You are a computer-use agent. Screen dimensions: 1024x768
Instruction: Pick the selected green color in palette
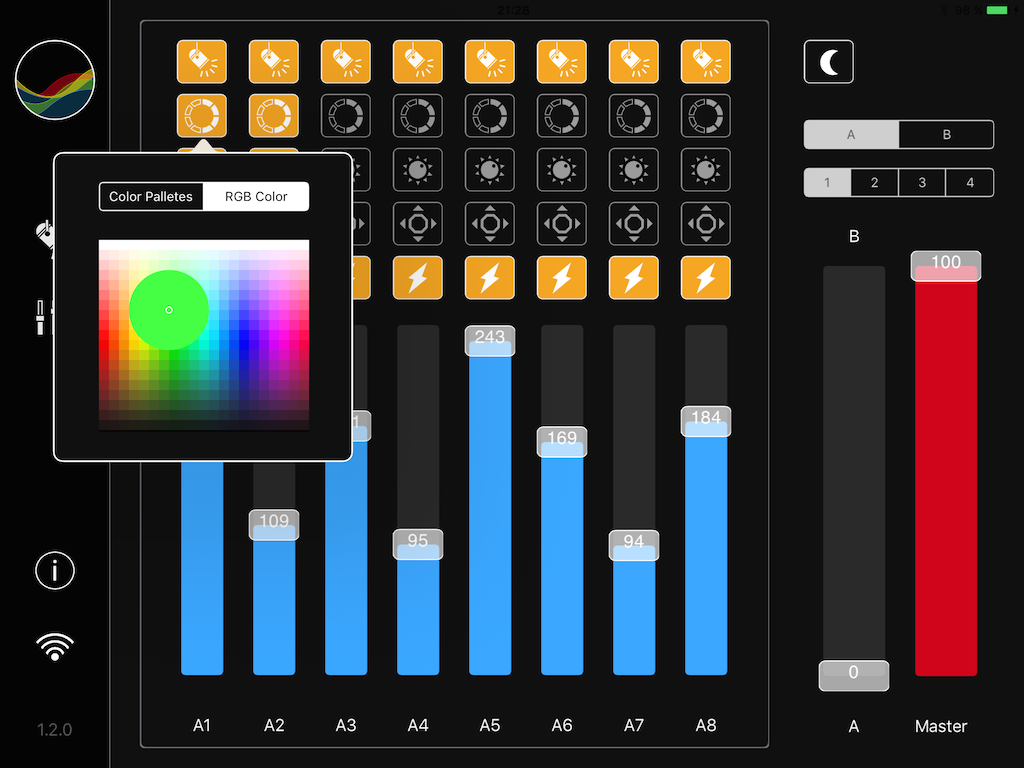169,310
